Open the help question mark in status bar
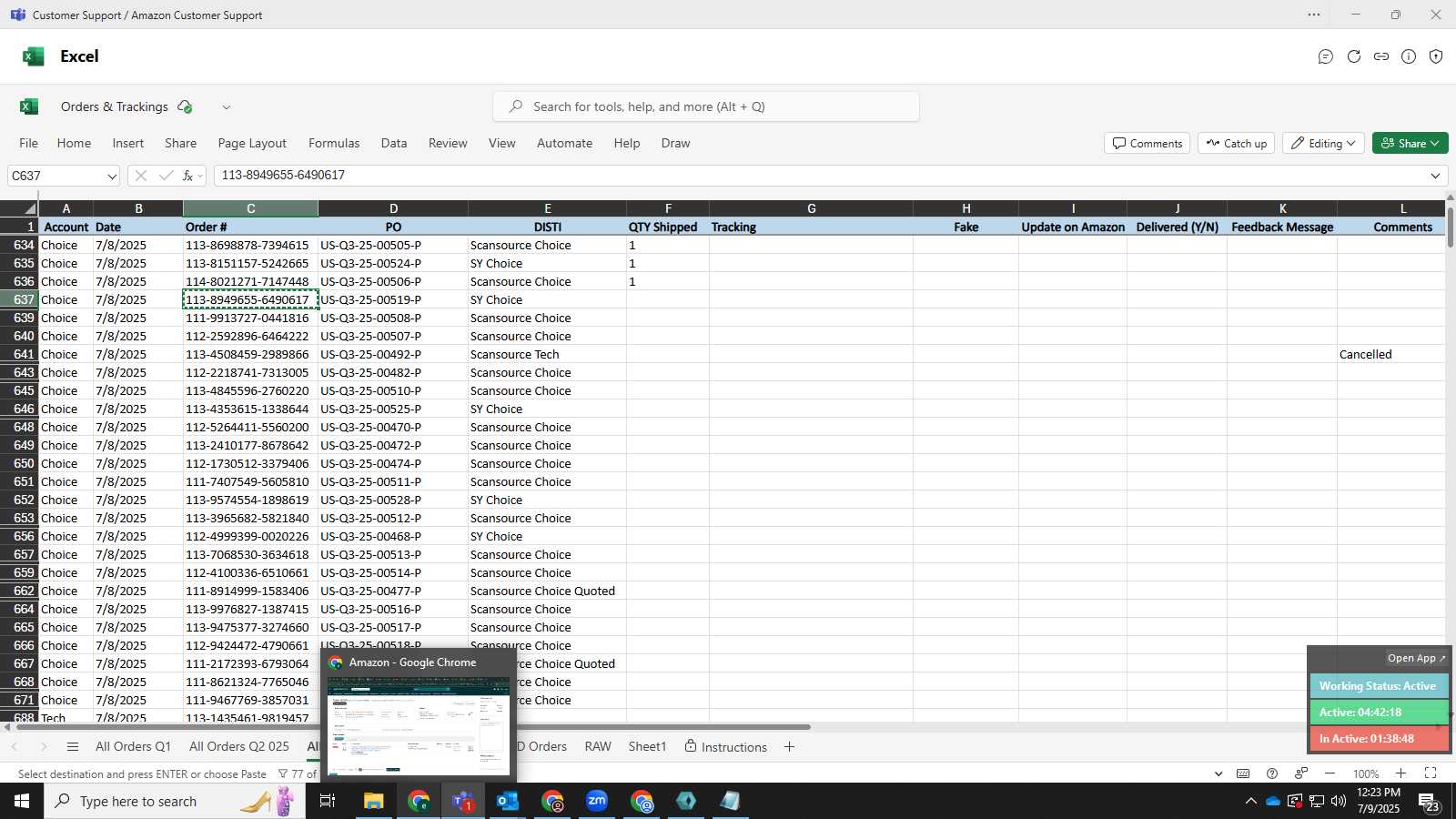Viewport: 1456px width, 819px height. click(x=1272, y=773)
